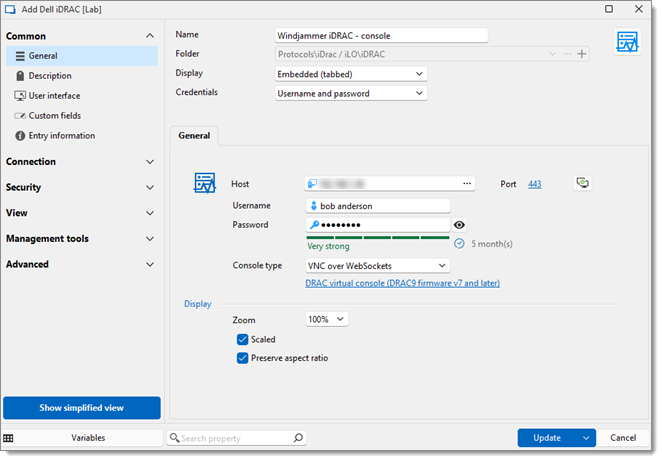Click the key icon in Password field
This screenshot has width=662, height=461.
315,225
